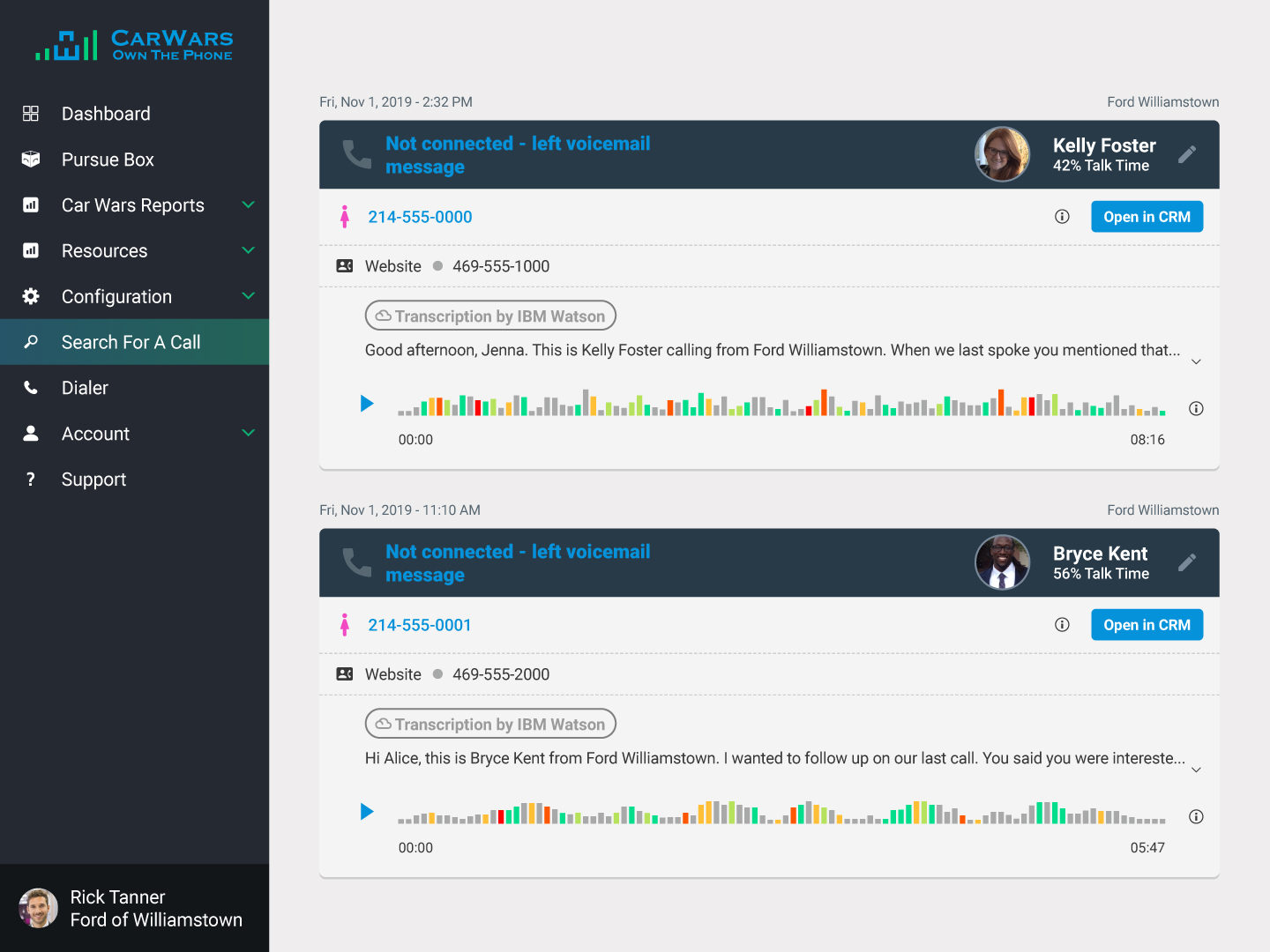Open Car Wars Reports menu
Viewport: 1270px width, 952px height.
point(134,205)
